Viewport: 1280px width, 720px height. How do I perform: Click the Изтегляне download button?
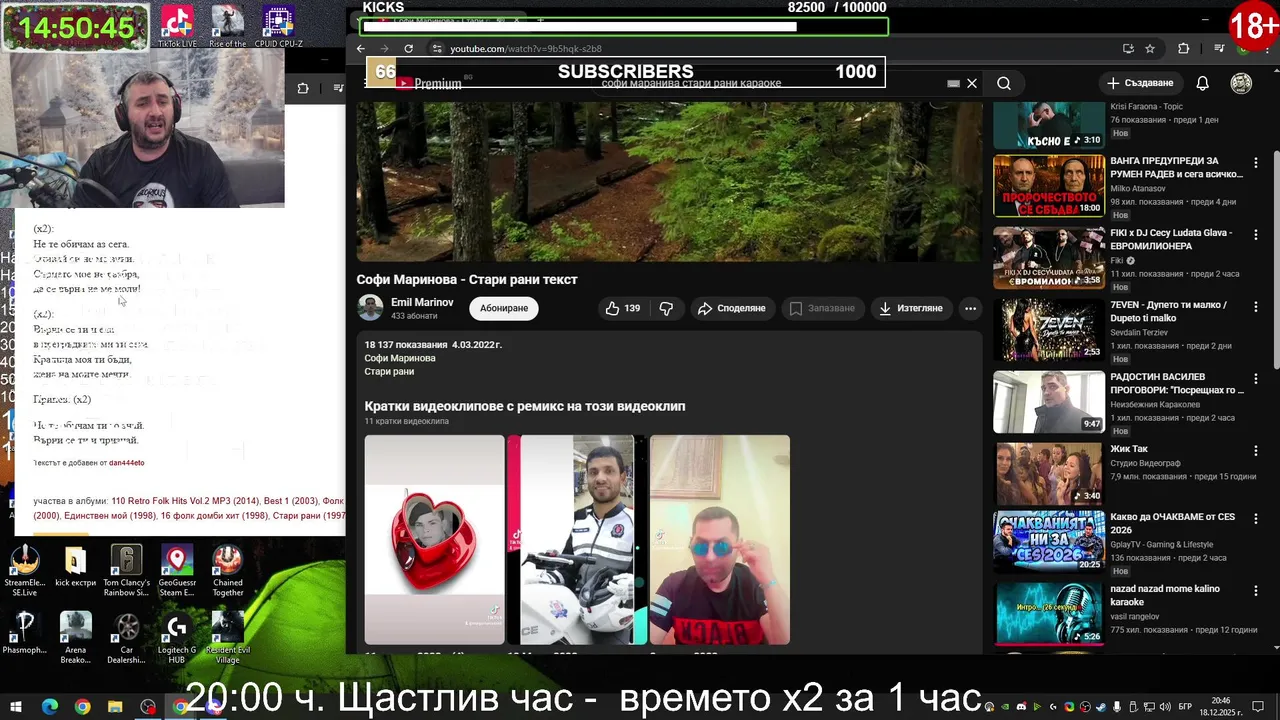(911, 308)
